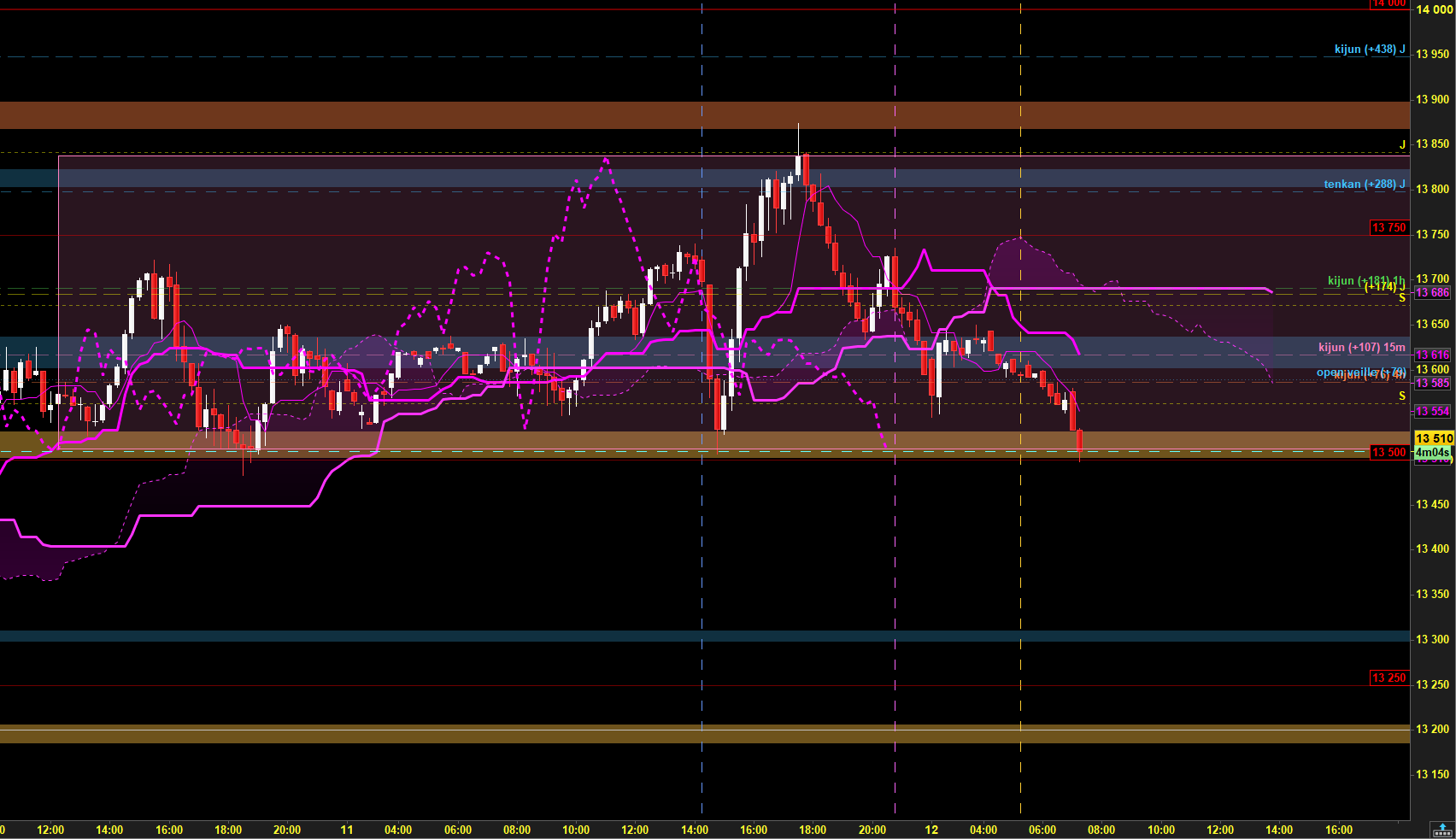Click the kijun (+107) 15m indicator label
The height and width of the screenshot is (839, 1456).
click(1362, 347)
